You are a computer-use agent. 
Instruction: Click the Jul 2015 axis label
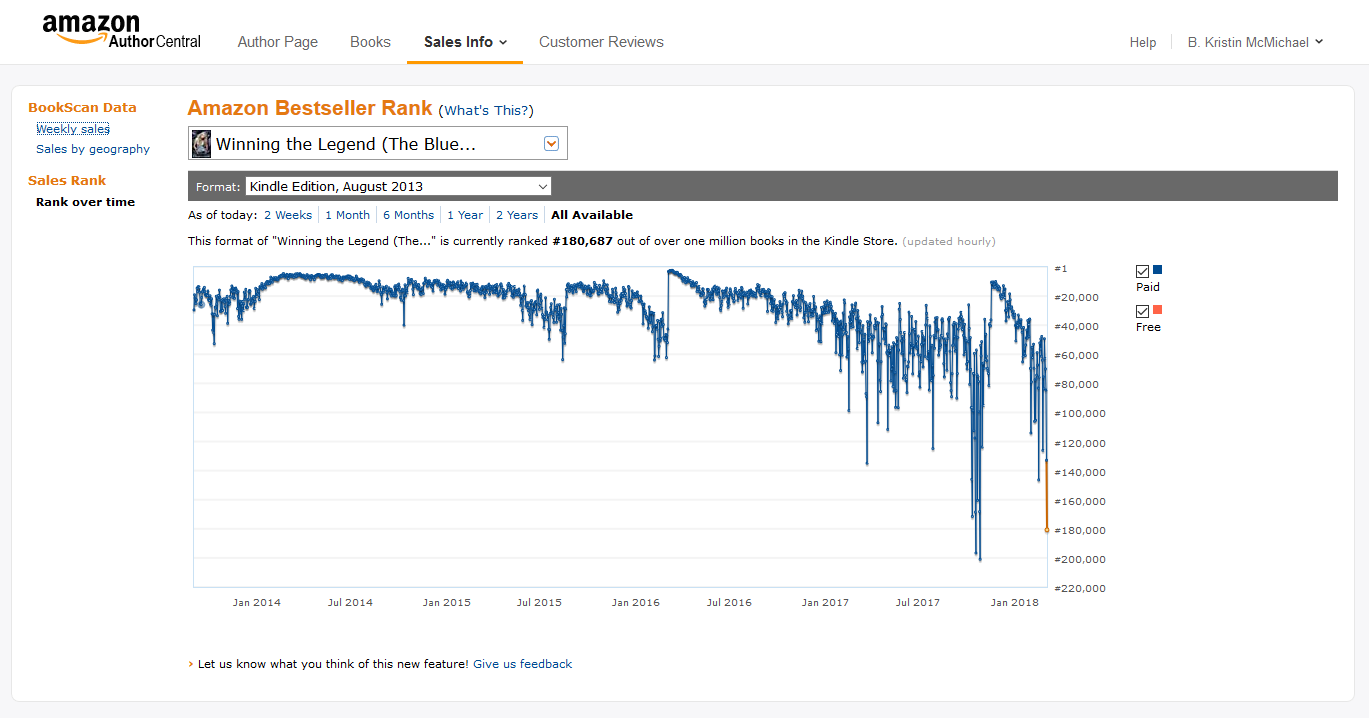(x=539, y=602)
